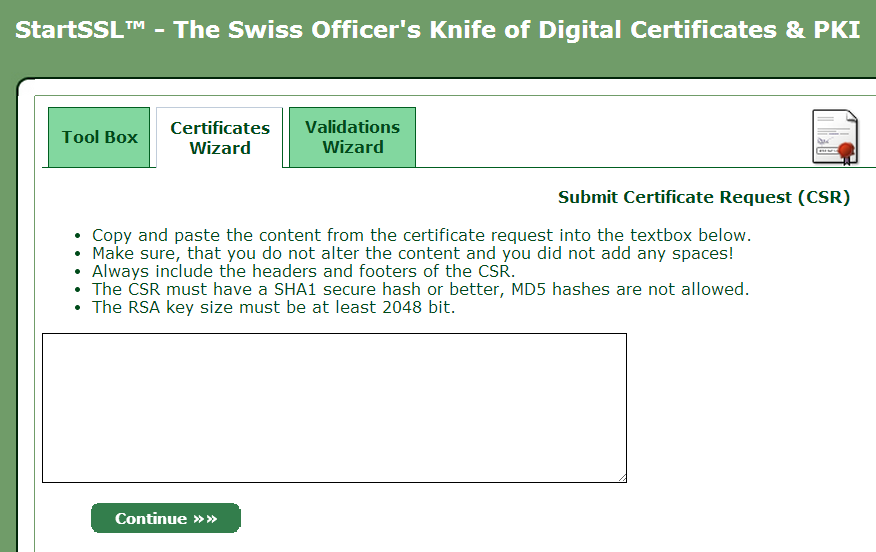Open the Tool Box tab
This screenshot has width=876, height=552.
point(99,137)
